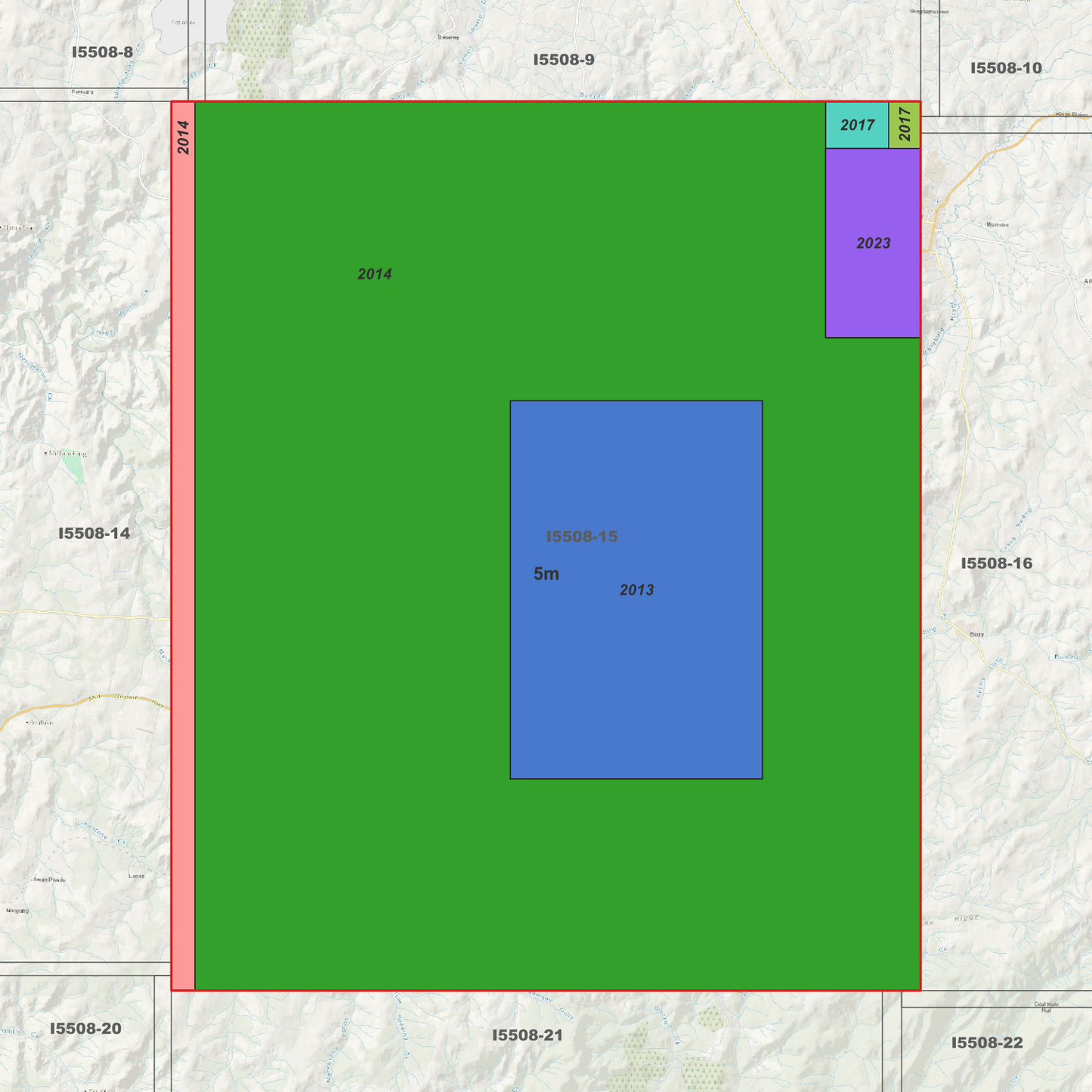Screen dimensions: 1092x1092
Task: Click the I5508-20 map sheet label
Action: [x=85, y=1029]
